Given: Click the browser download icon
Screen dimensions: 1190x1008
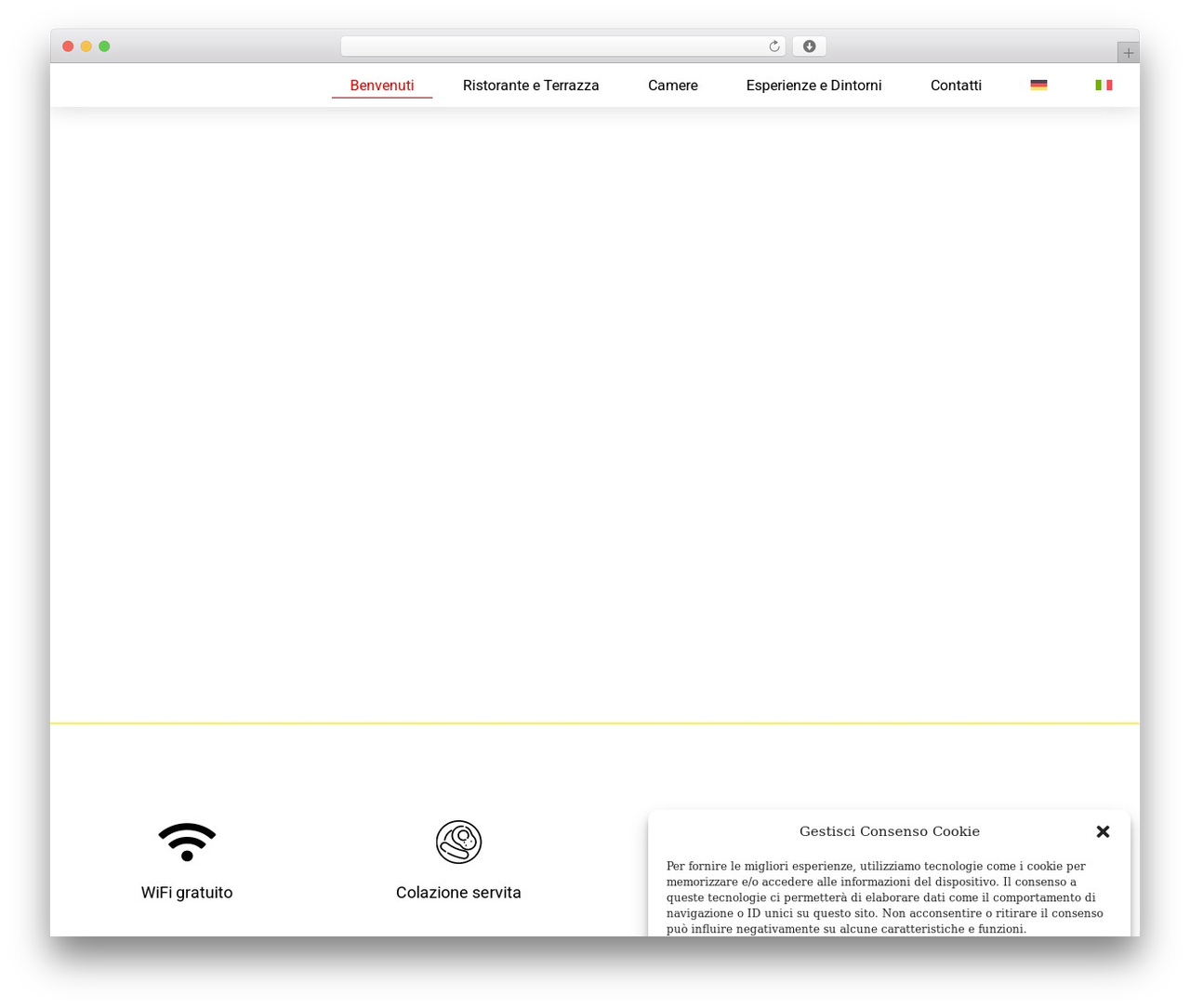Looking at the screenshot, I should pos(809,46).
